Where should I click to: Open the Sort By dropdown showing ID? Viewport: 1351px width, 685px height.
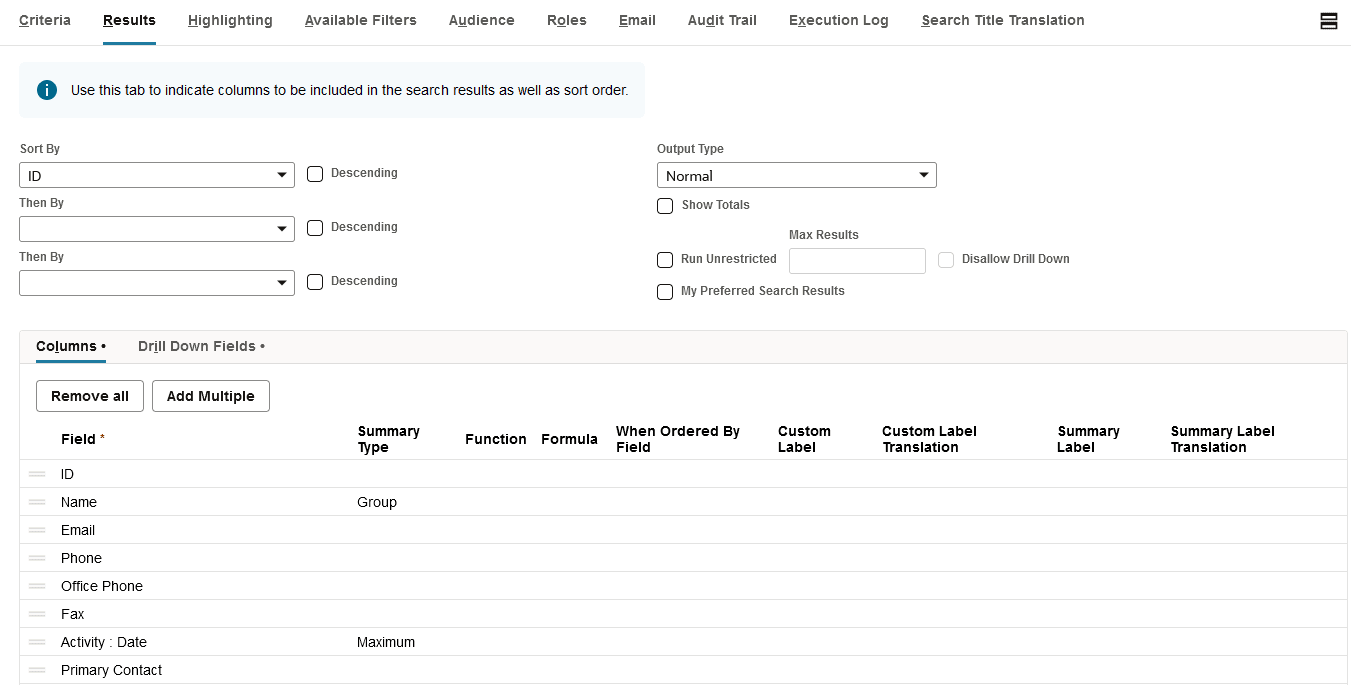(x=156, y=173)
